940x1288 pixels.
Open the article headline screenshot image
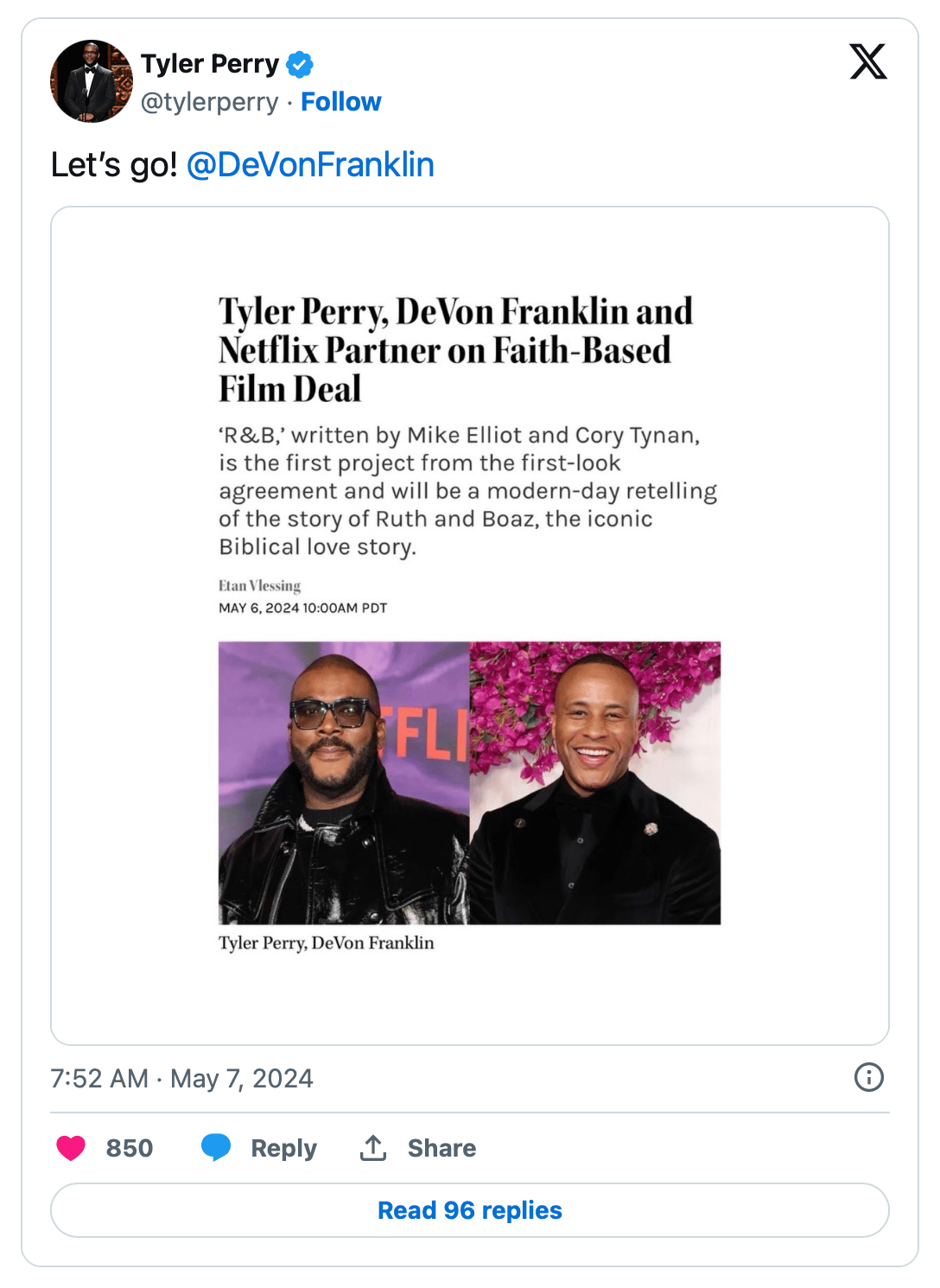pyautogui.click(x=455, y=349)
